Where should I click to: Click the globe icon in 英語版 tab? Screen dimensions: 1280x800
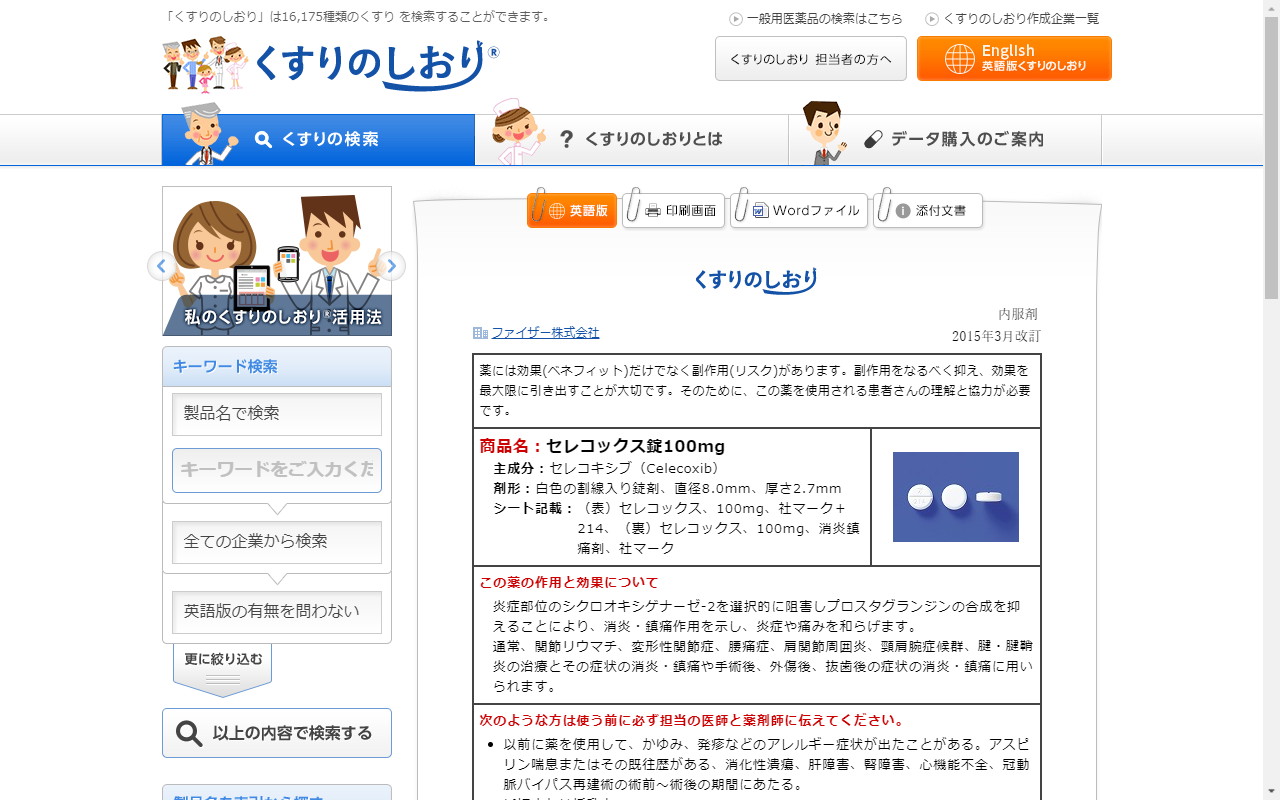point(557,211)
